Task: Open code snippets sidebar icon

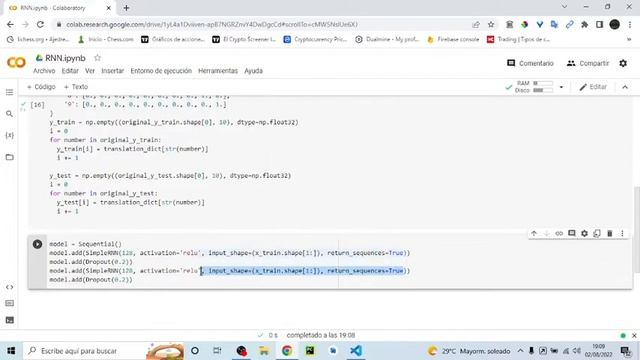Action: pos(9,287)
